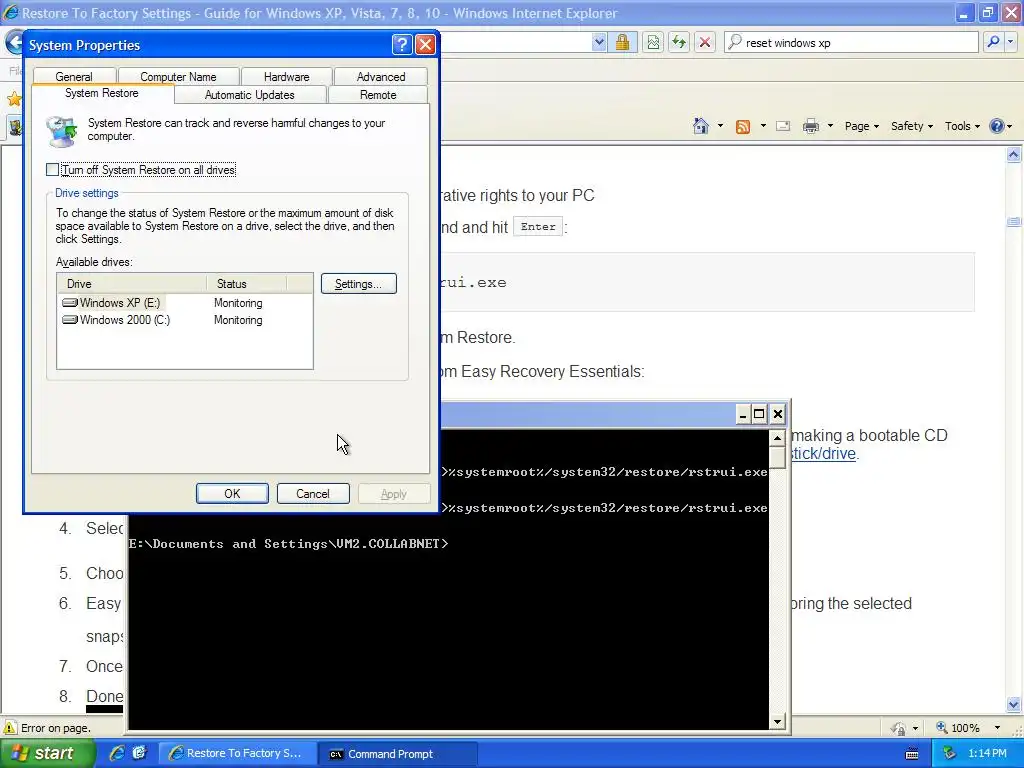Open the Tools menu dropdown

(962, 126)
